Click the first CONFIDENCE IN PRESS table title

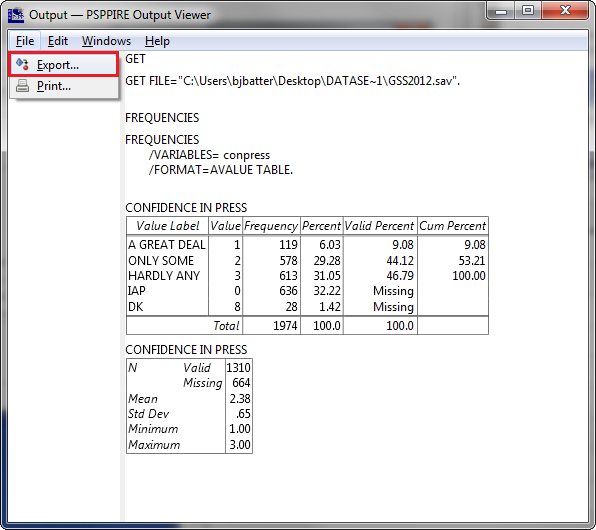(x=186, y=208)
